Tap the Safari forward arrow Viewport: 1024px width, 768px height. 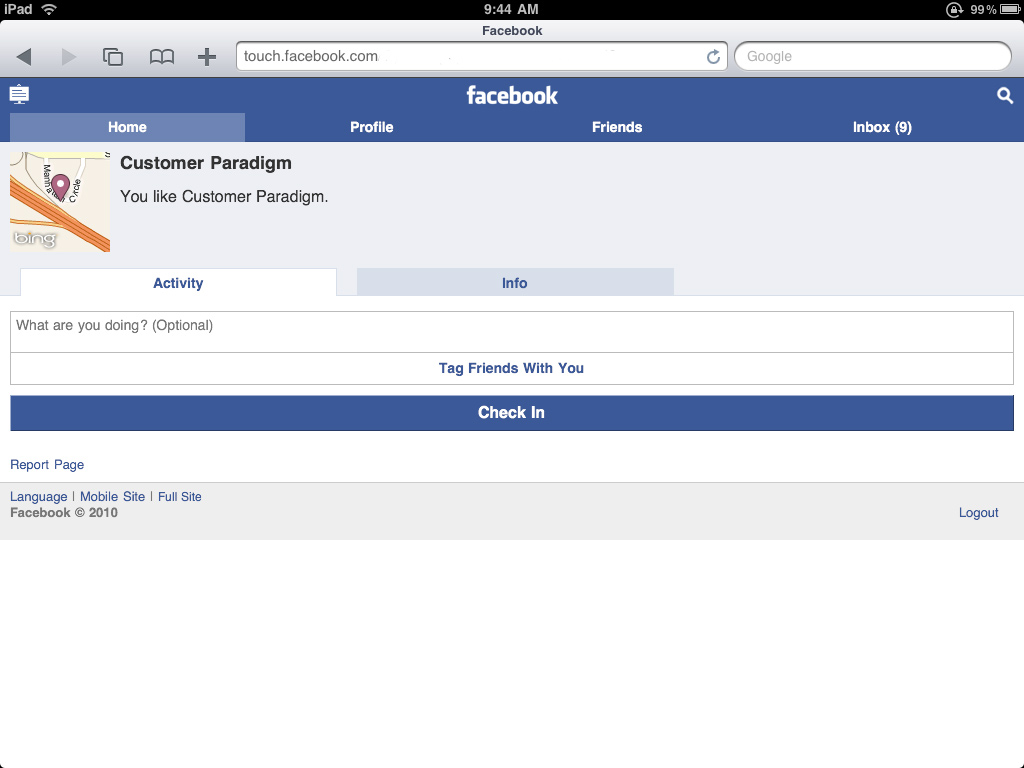[x=68, y=57]
